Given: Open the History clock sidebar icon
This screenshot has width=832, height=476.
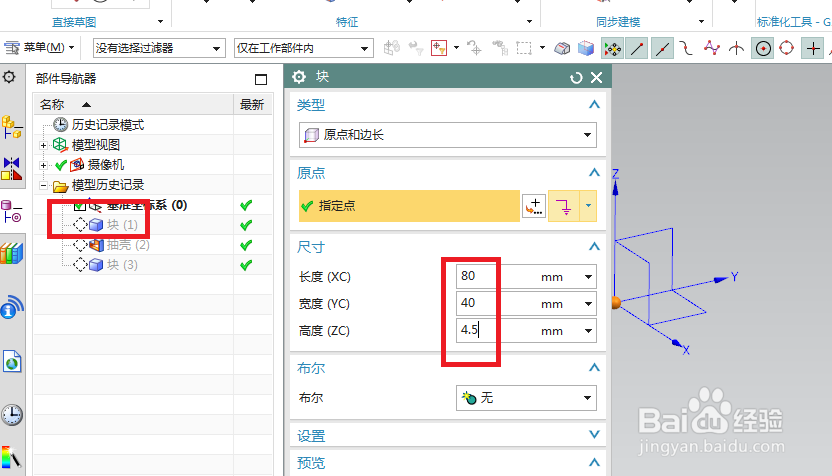Looking at the screenshot, I should (x=12, y=415).
